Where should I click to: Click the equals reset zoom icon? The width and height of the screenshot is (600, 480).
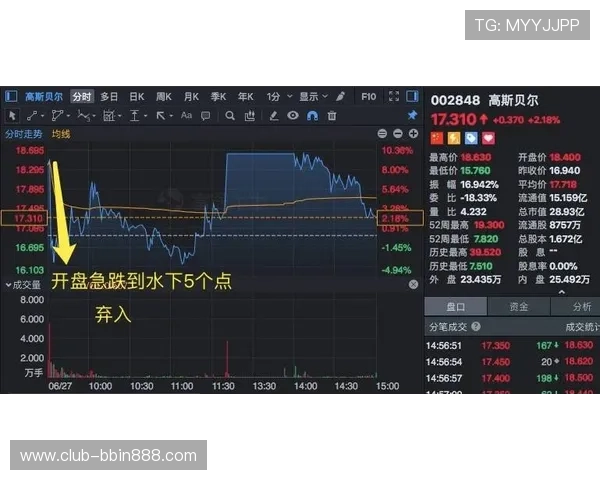tap(382, 134)
